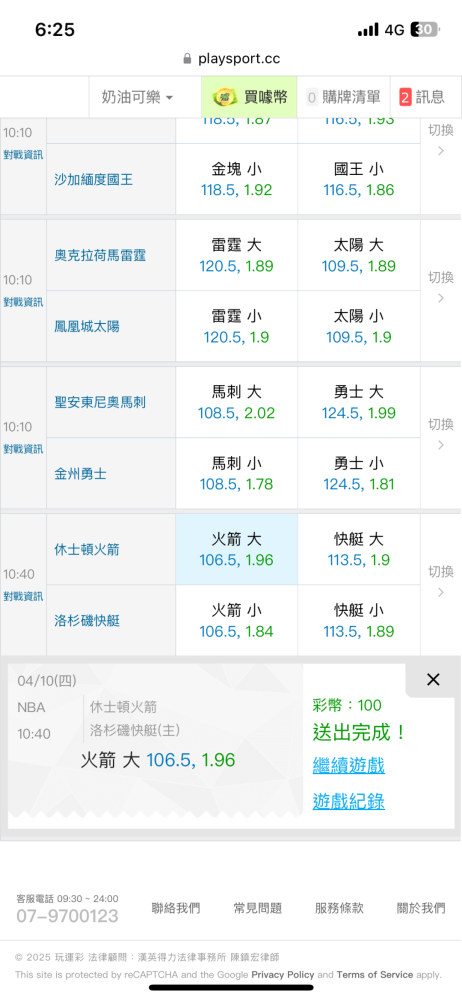Open 聖安東尼奧馬刺 team link
462x1000 pixels.
point(100,402)
